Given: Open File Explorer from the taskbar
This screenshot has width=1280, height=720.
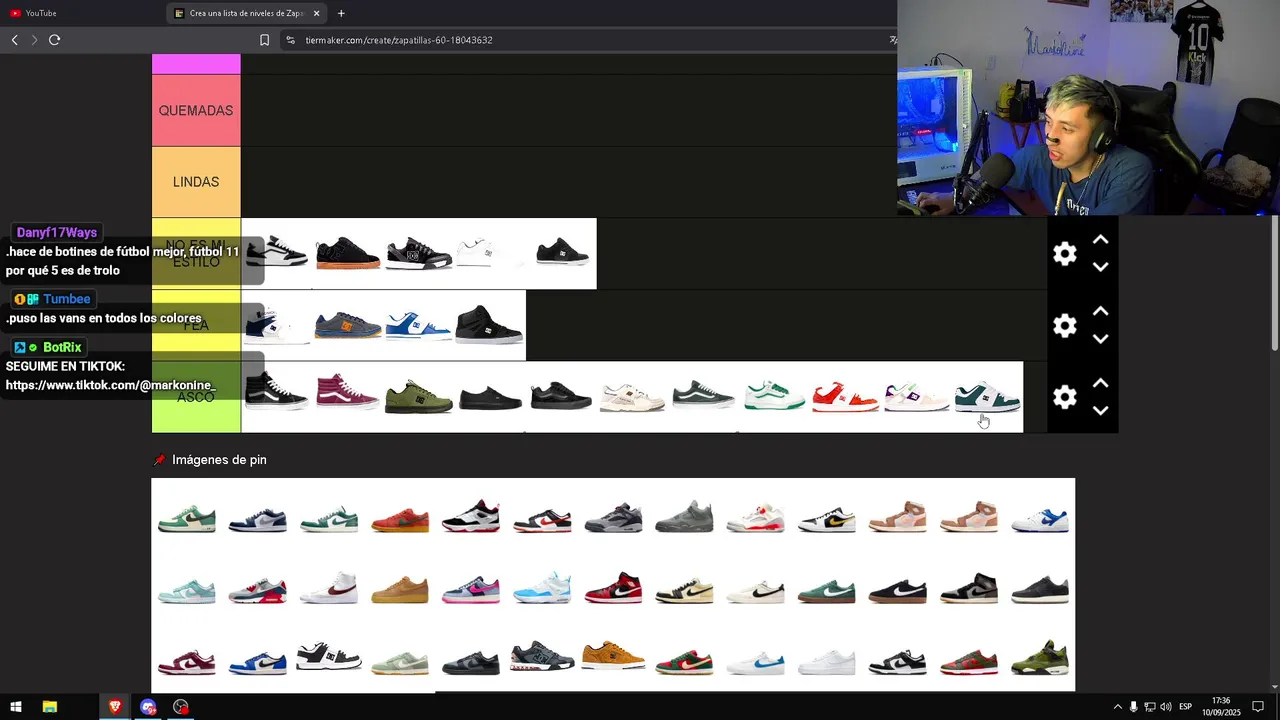Looking at the screenshot, I should coord(49,707).
